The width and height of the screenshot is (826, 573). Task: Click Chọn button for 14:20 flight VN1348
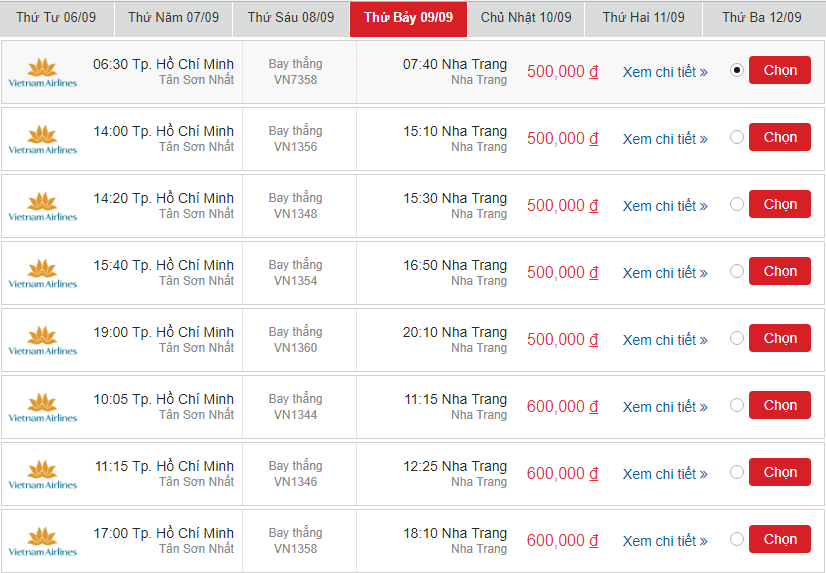click(x=780, y=204)
